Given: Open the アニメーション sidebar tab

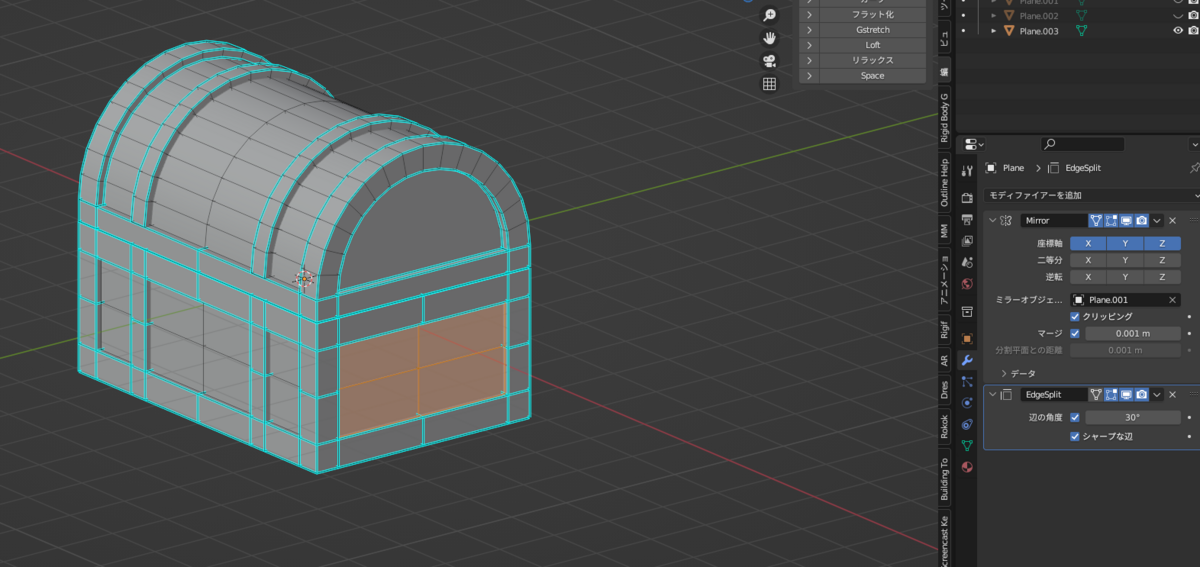Looking at the screenshot, I should pyautogui.click(x=944, y=278).
